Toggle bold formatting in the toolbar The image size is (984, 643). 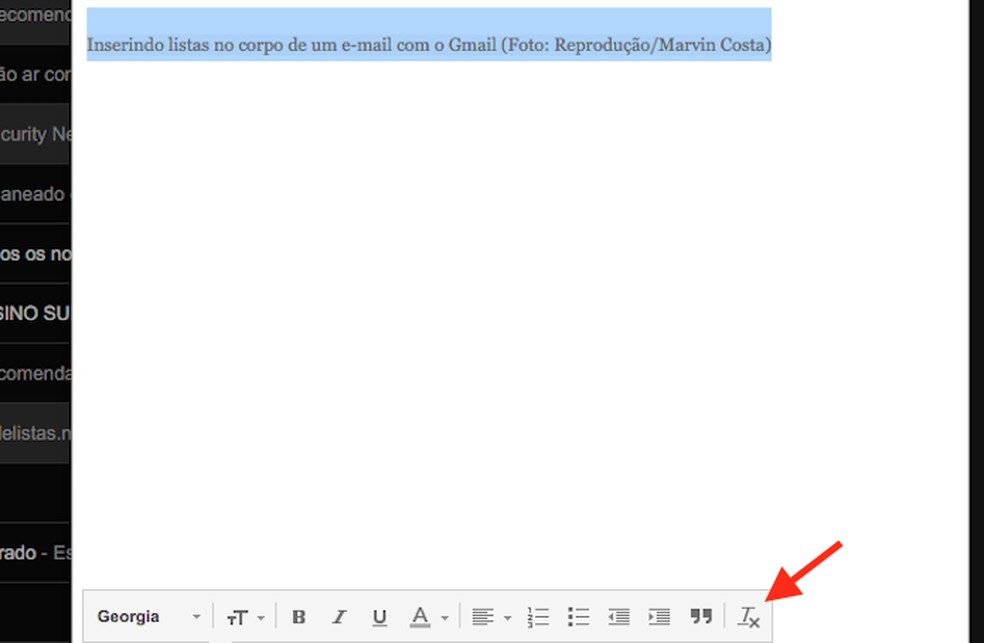pos(298,617)
